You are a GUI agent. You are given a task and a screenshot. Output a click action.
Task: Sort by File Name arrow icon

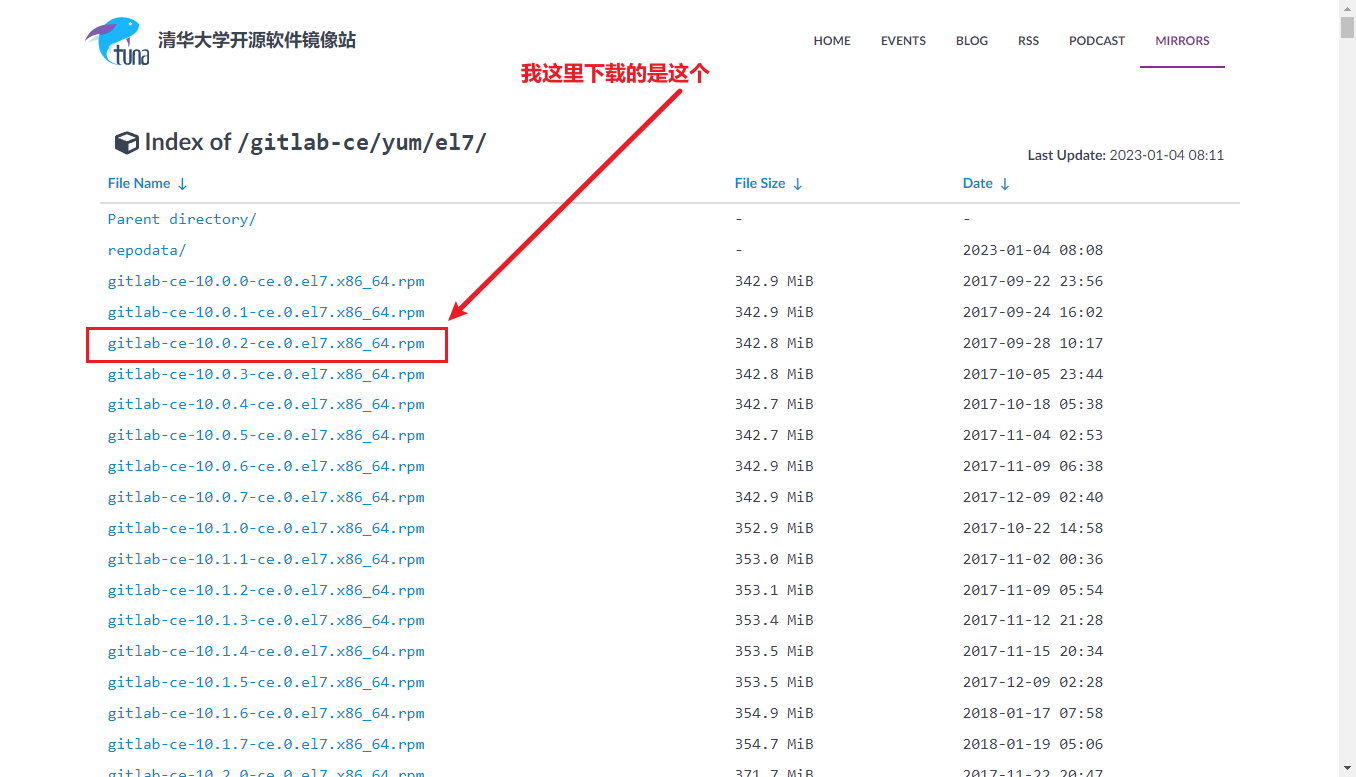pos(182,184)
